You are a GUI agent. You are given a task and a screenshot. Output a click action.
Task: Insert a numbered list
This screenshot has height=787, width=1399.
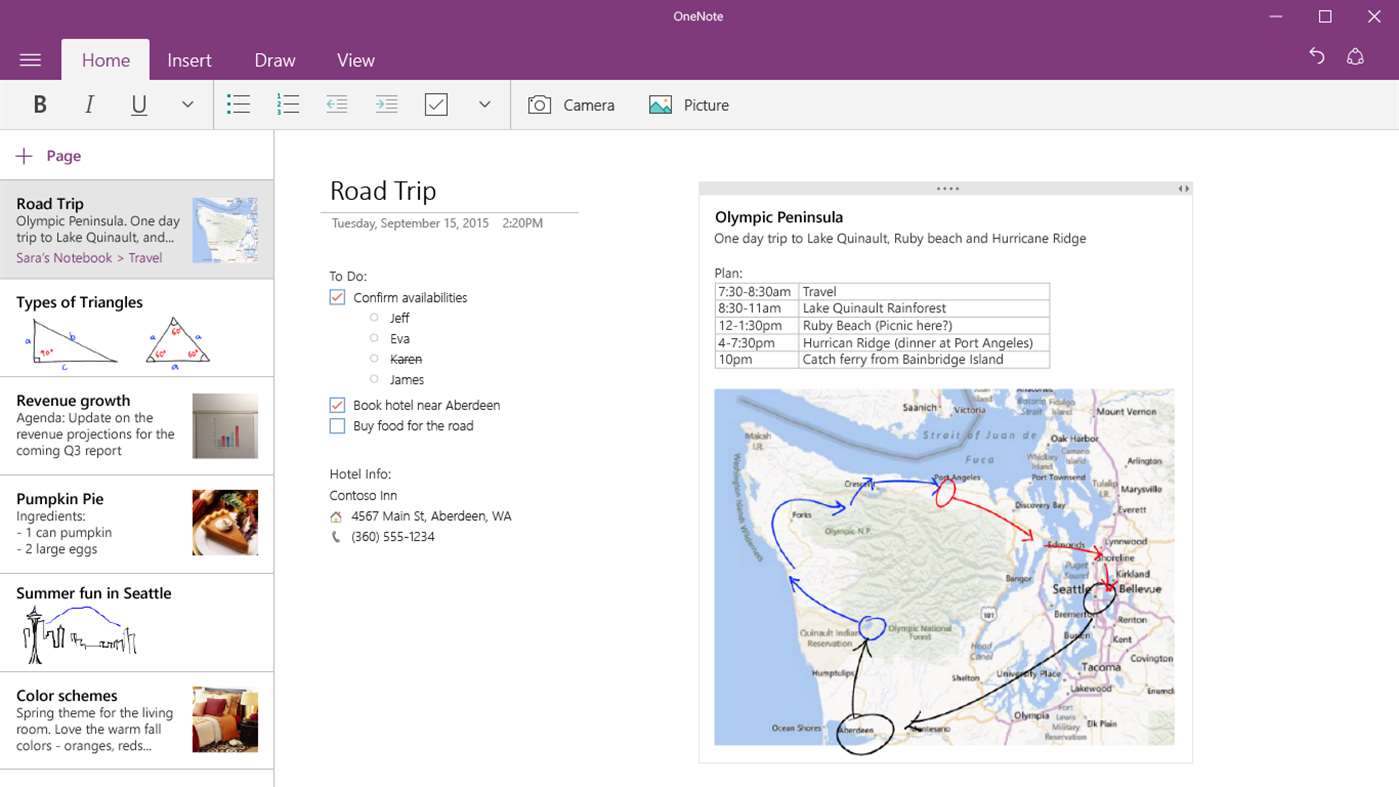click(x=288, y=105)
